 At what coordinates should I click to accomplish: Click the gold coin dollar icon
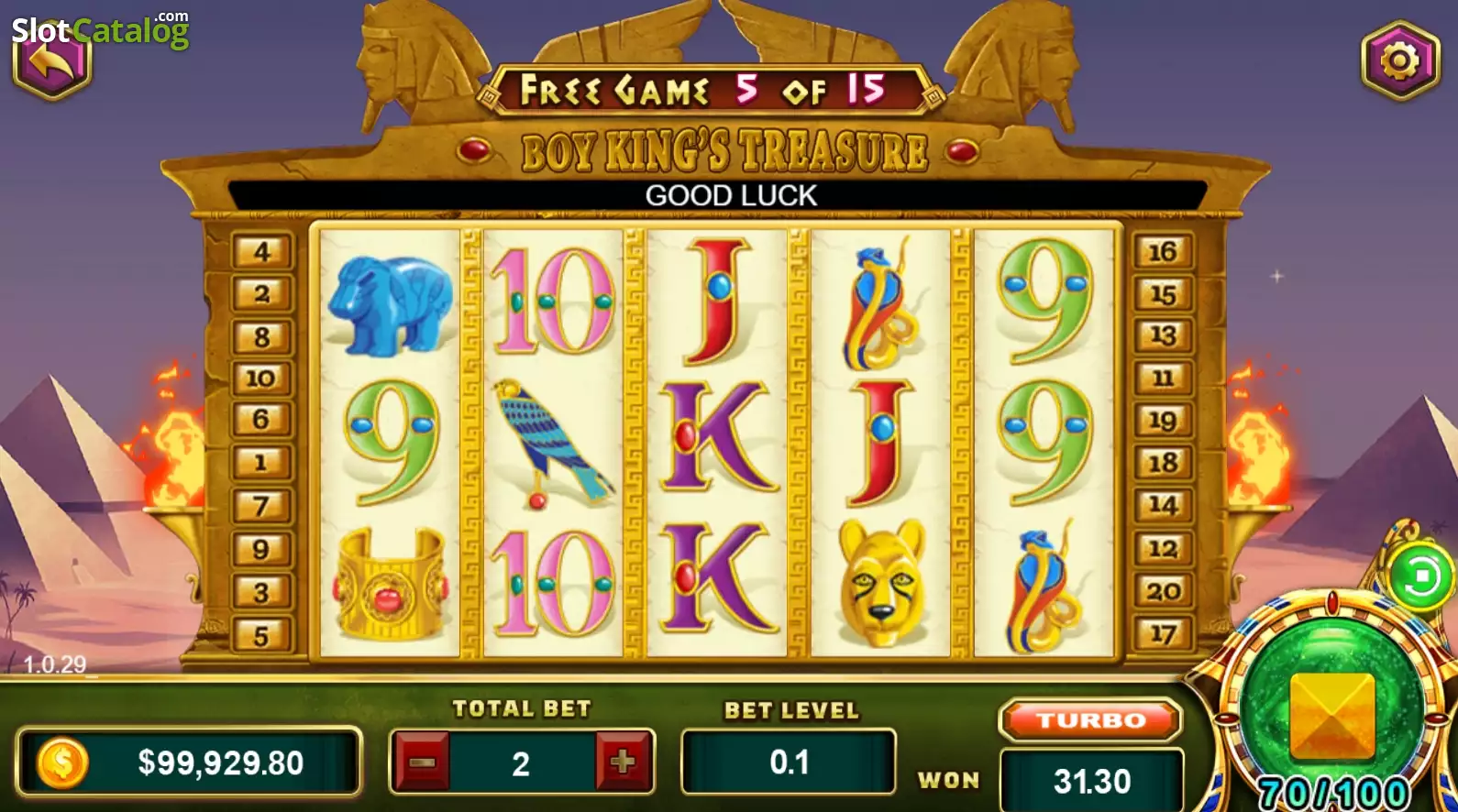(61, 763)
